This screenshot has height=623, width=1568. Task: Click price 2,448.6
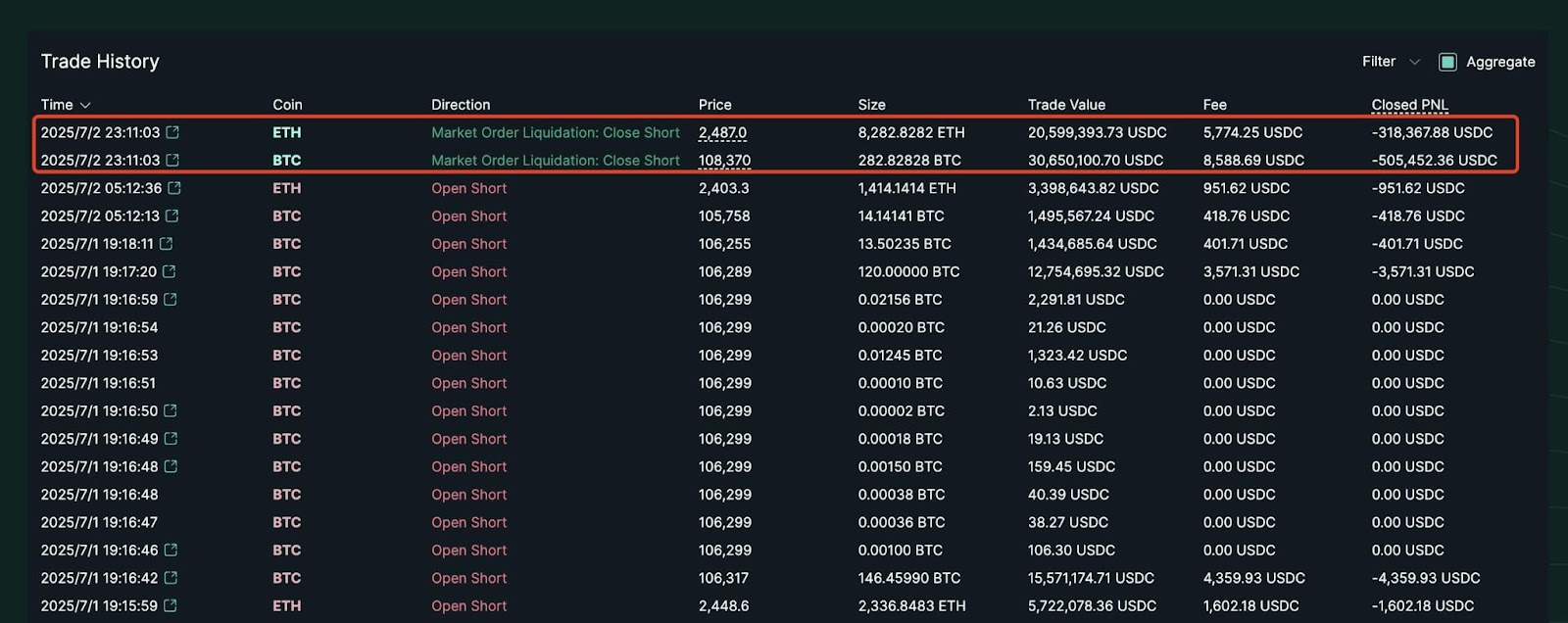724,605
